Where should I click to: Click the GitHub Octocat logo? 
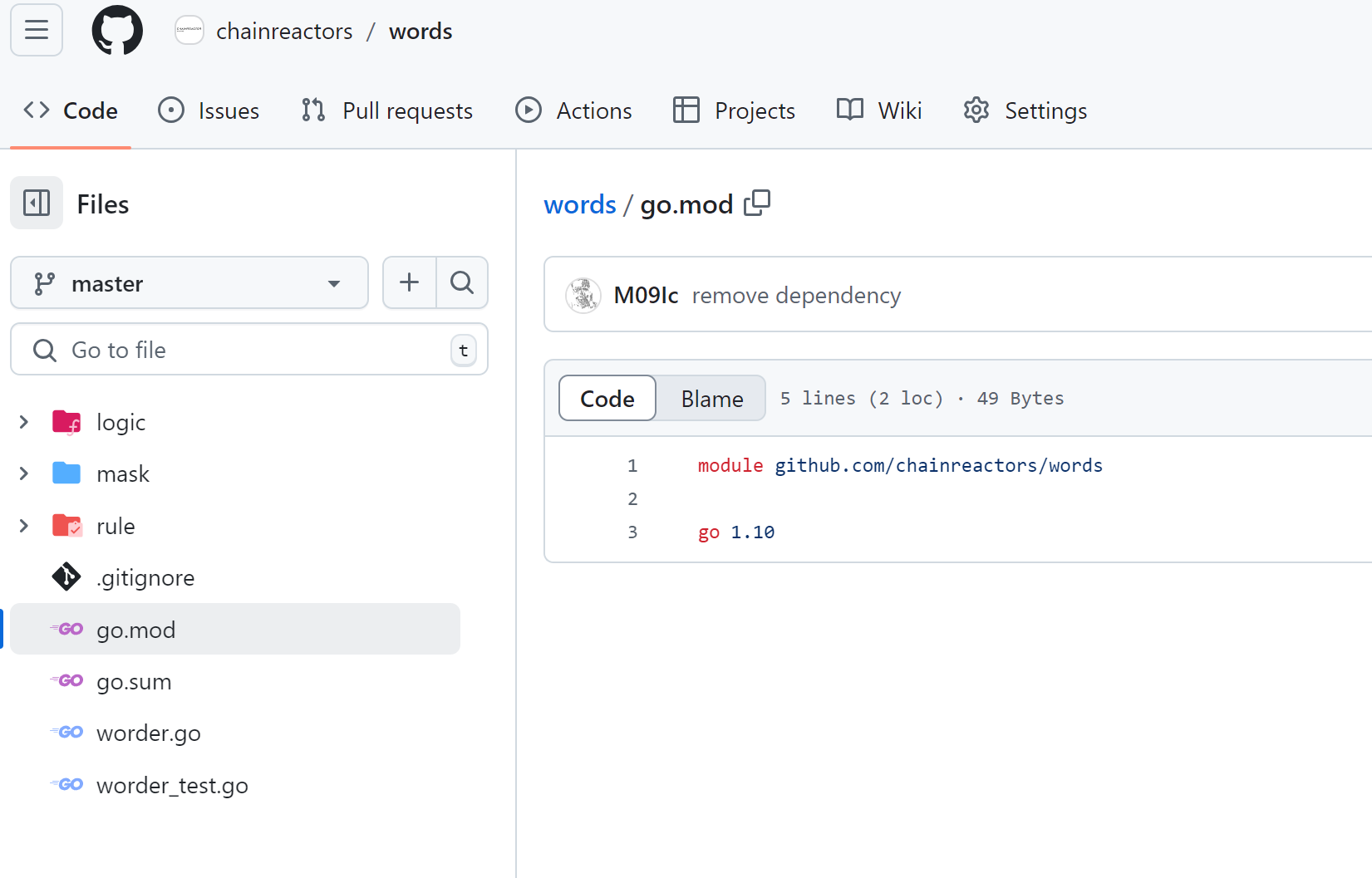click(117, 31)
